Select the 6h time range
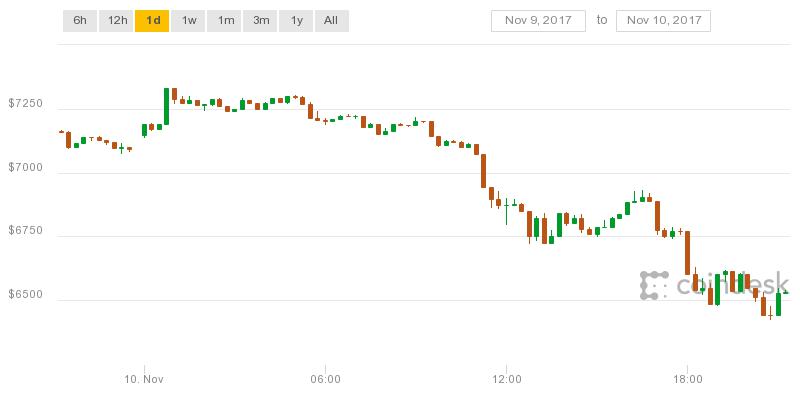This screenshot has width=800, height=400. [x=80, y=20]
